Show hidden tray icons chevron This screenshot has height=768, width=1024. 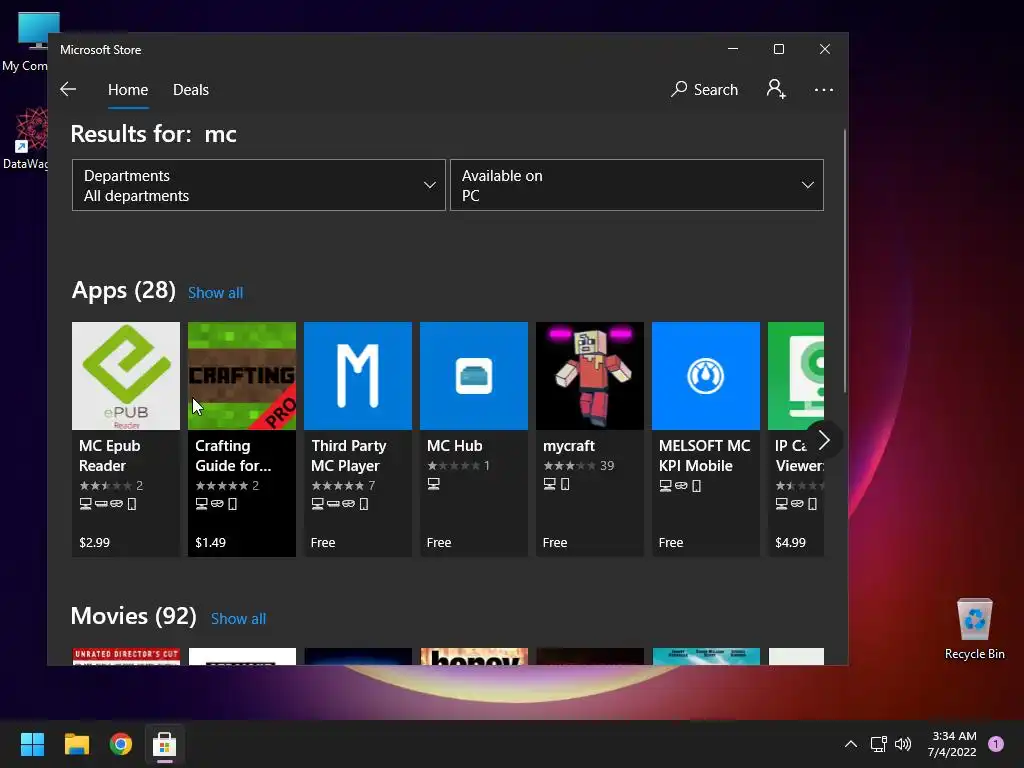pos(850,744)
